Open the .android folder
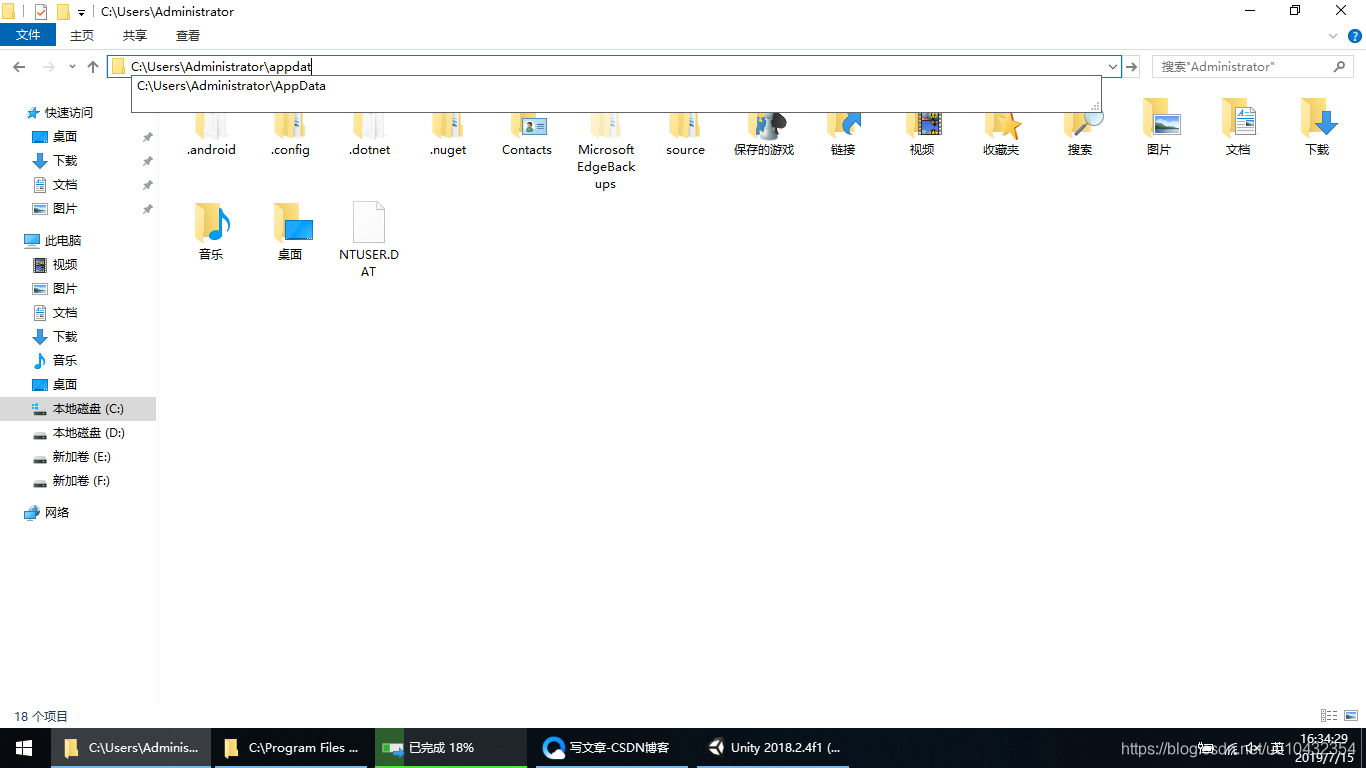Image resolution: width=1366 pixels, height=768 pixels. click(211, 134)
